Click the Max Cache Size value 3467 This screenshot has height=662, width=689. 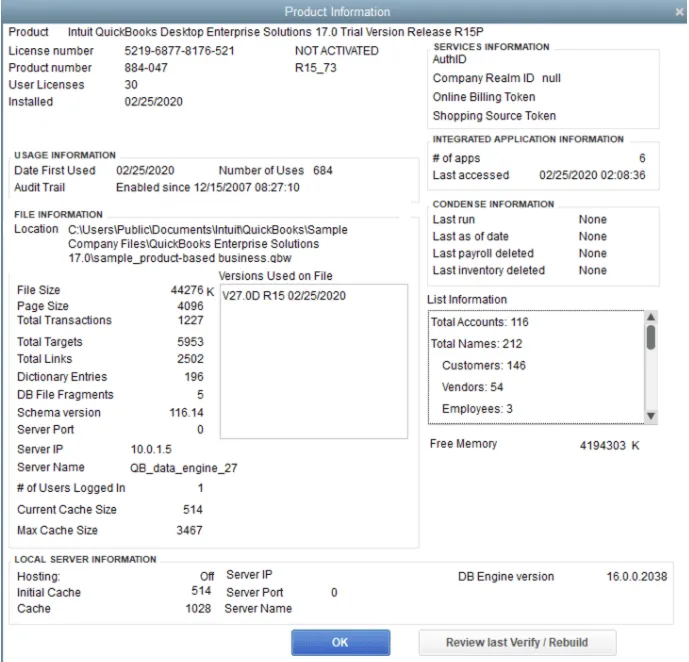[x=189, y=531]
